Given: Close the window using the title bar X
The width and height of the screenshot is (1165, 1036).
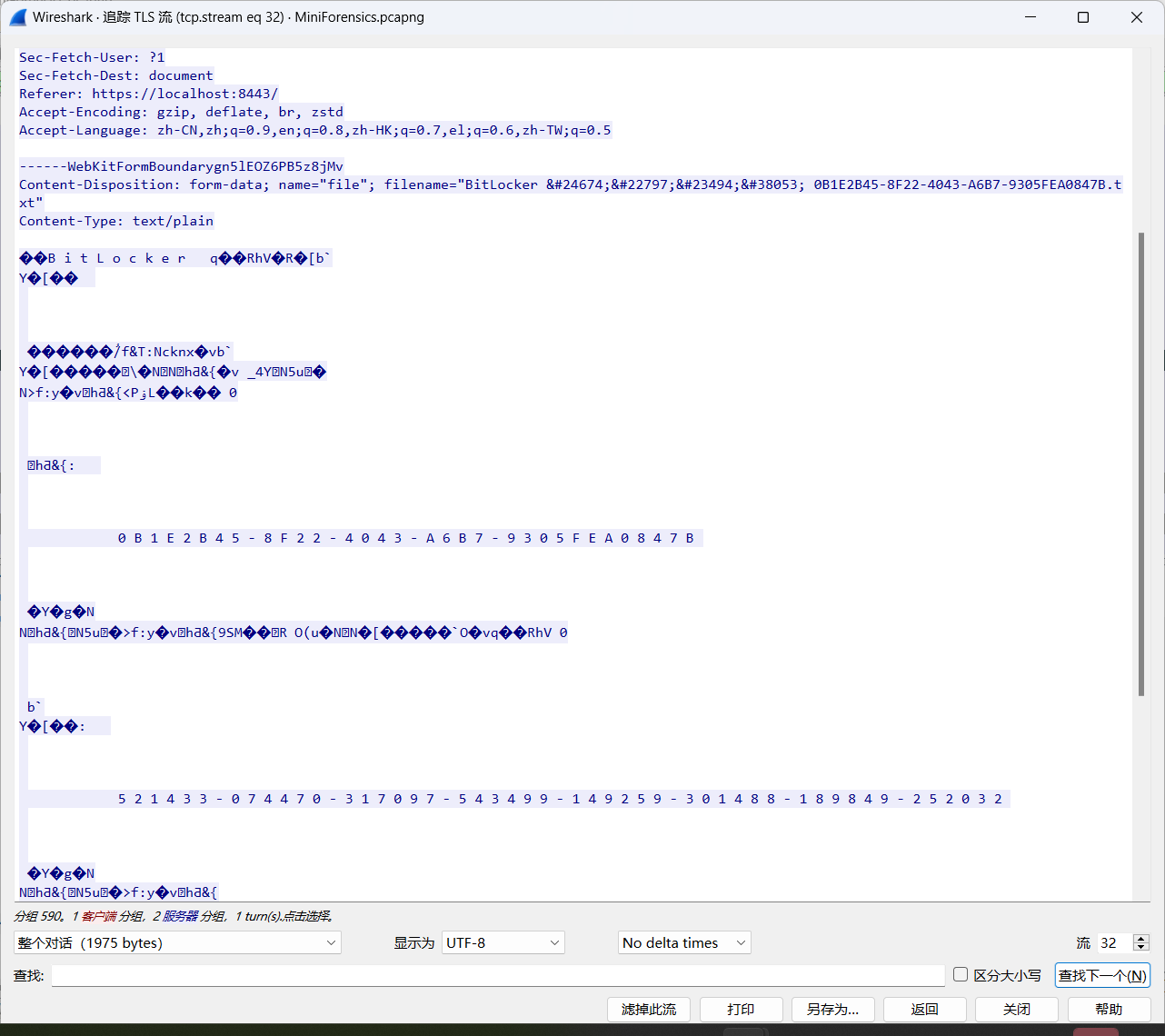Looking at the screenshot, I should [1136, 17].
